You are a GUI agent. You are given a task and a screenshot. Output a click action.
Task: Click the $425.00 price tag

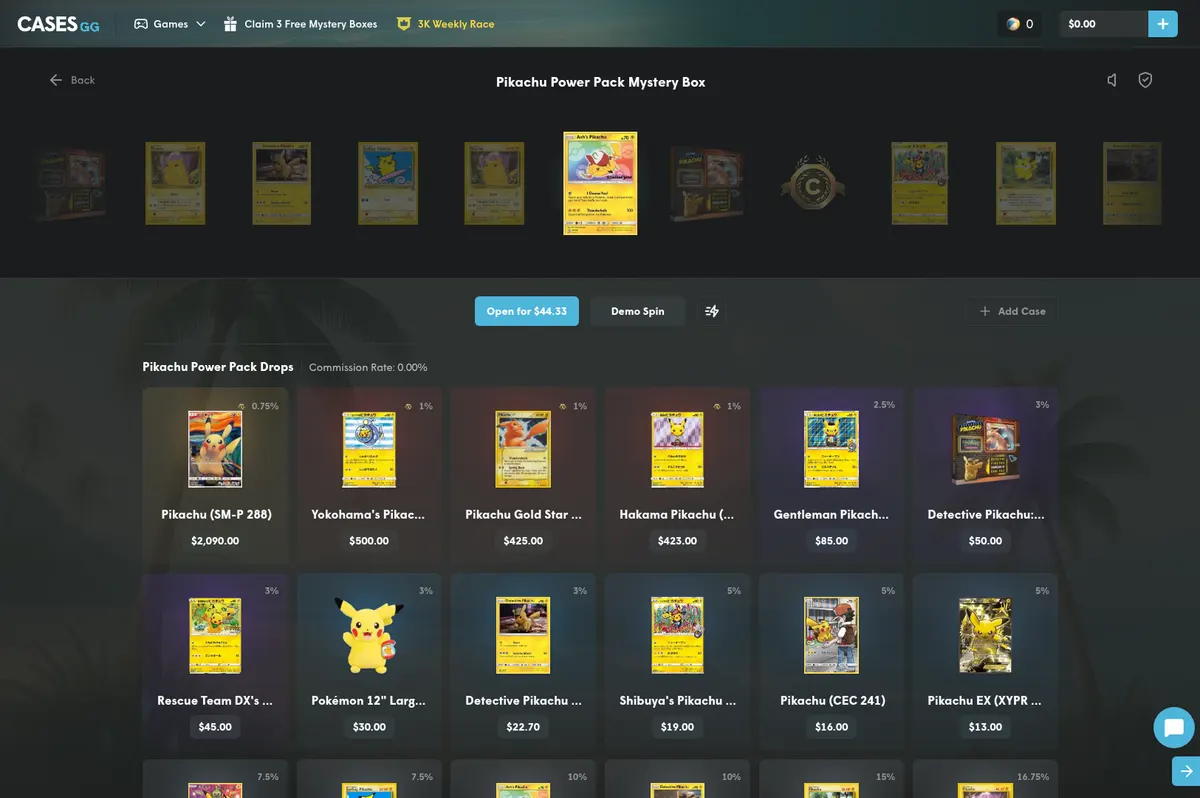(523, 541)
